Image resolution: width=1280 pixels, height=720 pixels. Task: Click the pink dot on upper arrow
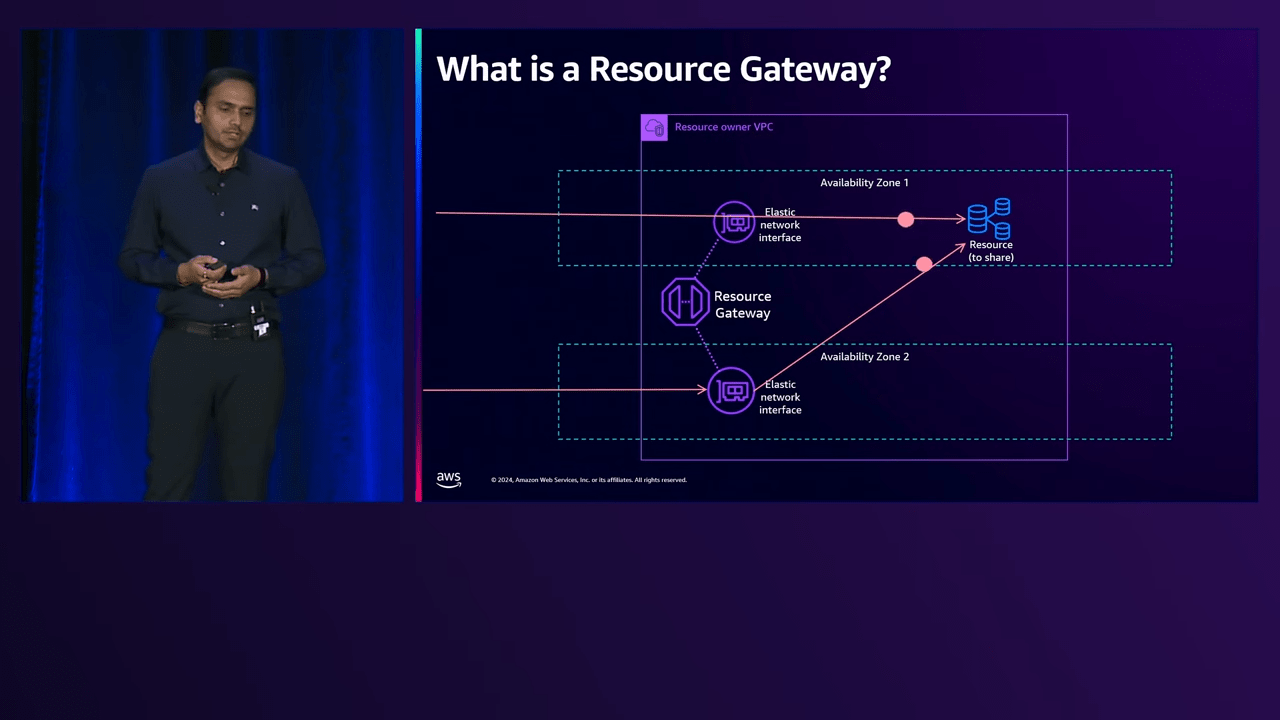click(906, 219)
